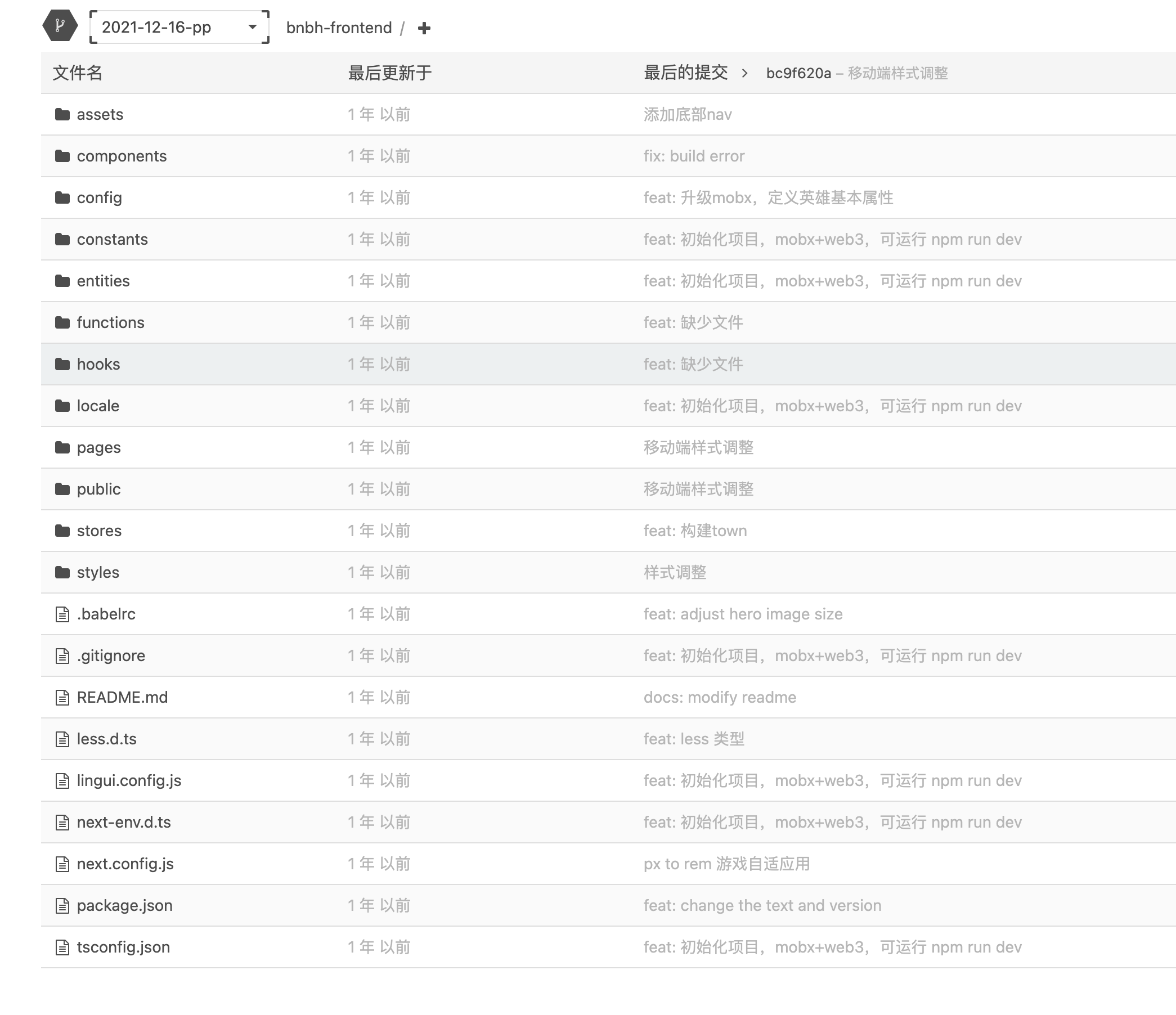The height and width of the screenshot is (1015, 1176).
Task: Open the entities folder name
Action: pyautogui.click(x=104, y=281)
